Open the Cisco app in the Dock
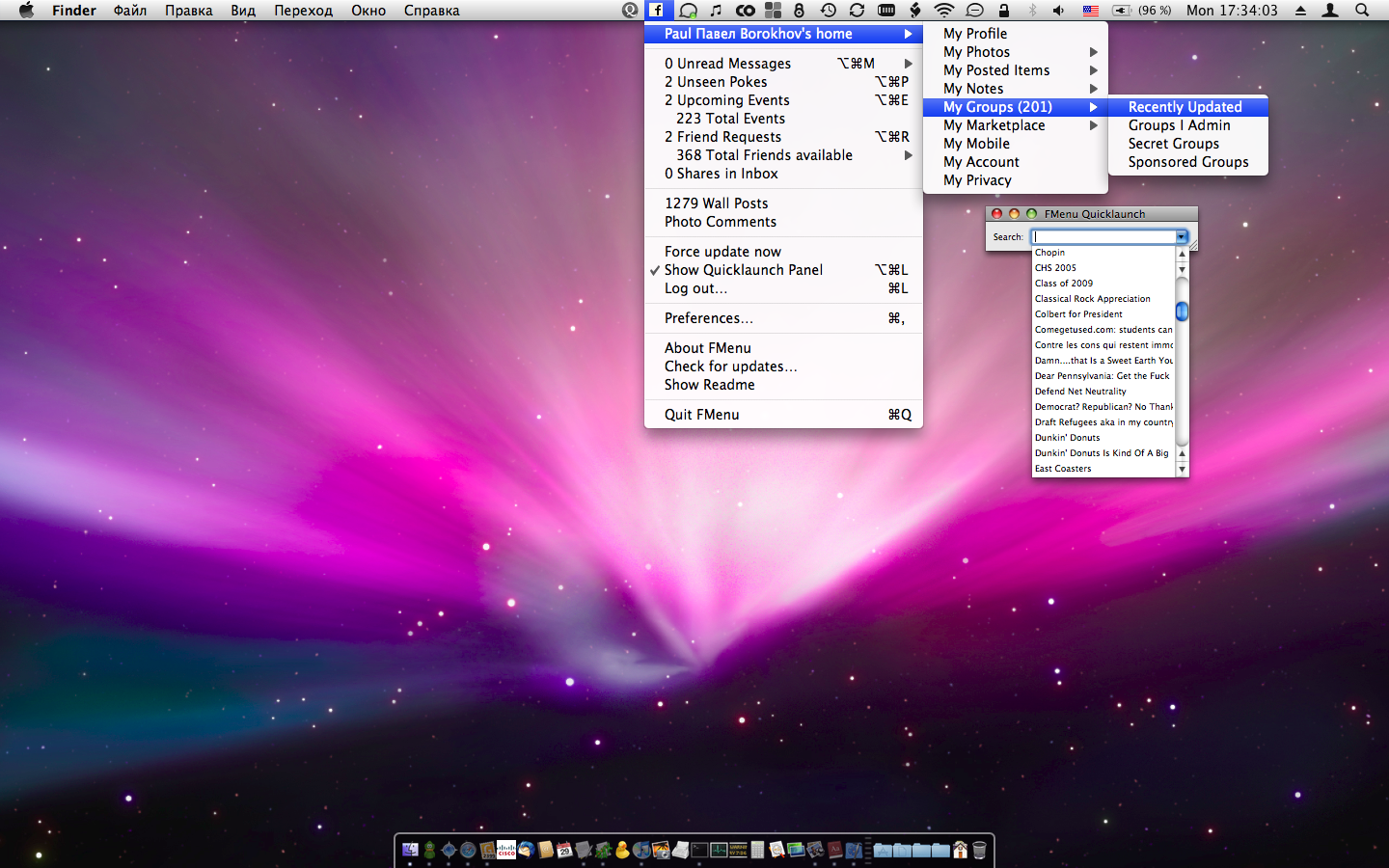 click(x=506, y=850)
